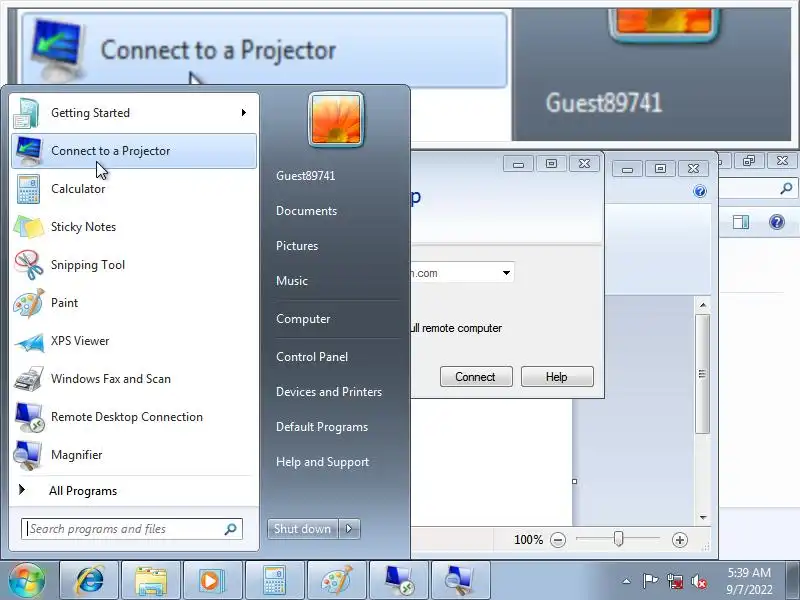Click the Show desktop strip beside the clock

click(x=793, y=581)
